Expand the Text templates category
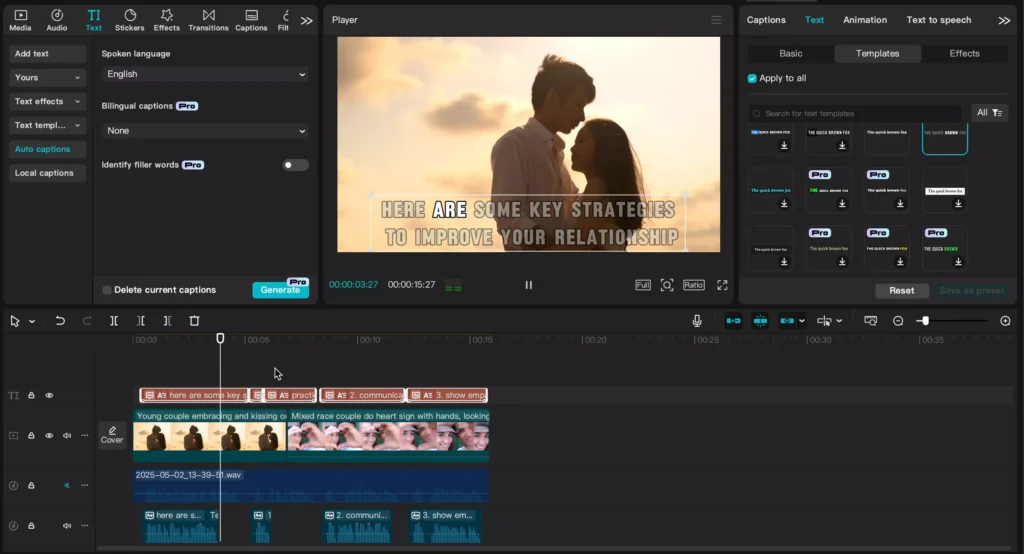The height and width of the screenshot is (554, 1024). point(47,125)
